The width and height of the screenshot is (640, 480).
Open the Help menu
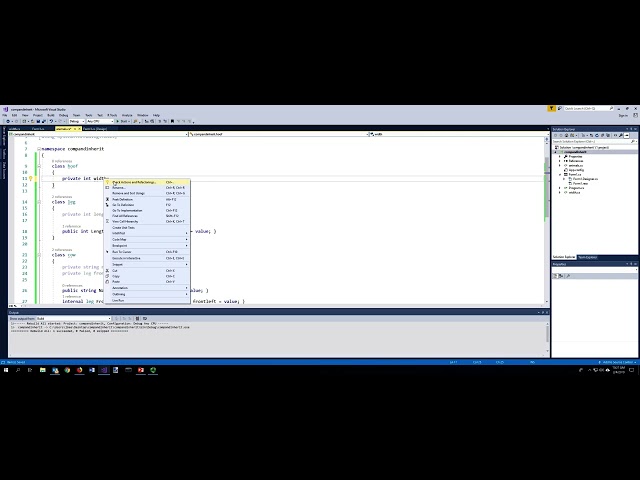click(x=156, y=116)
